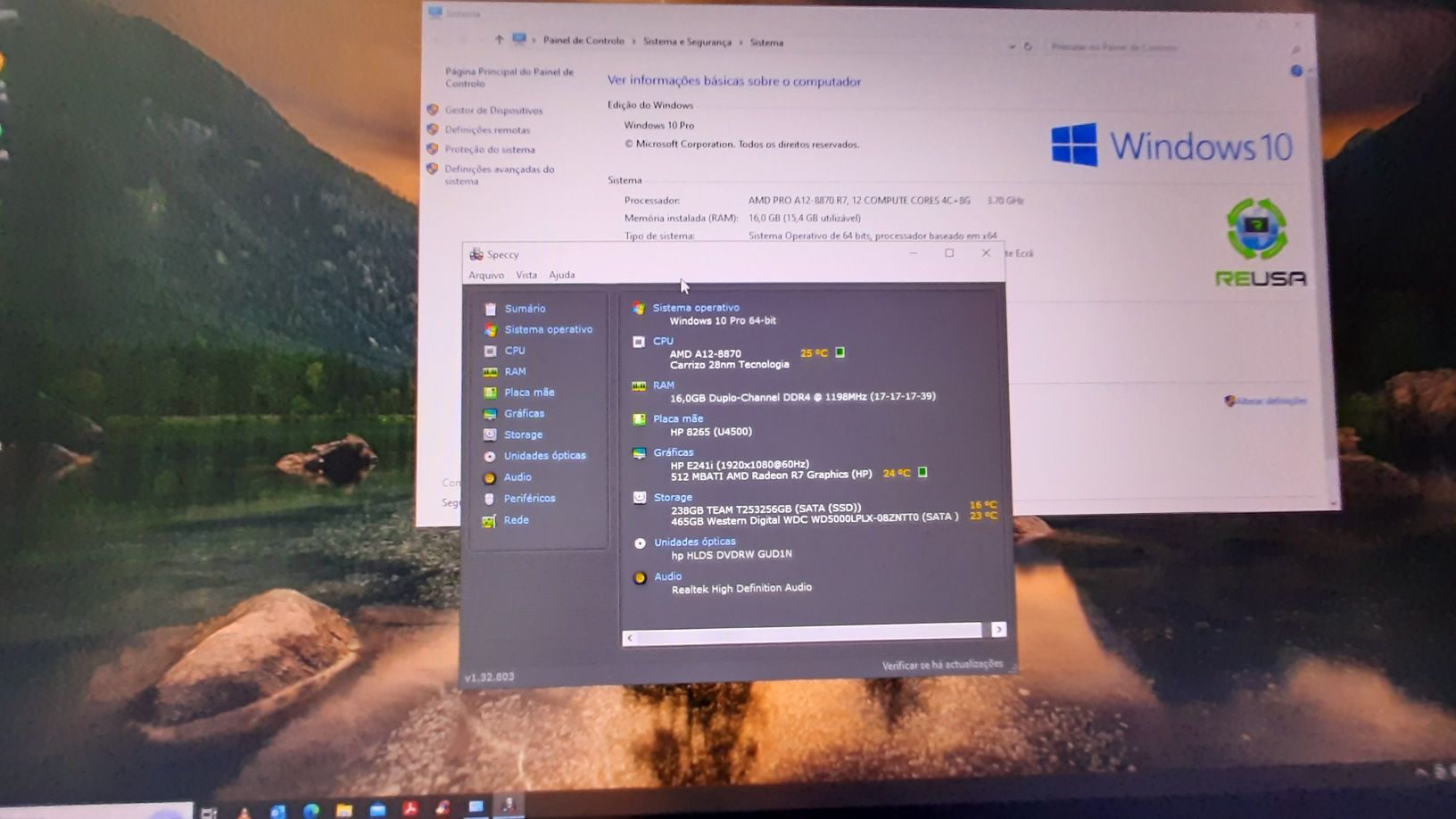This screenshot has width=1456, height=819.
Task: Open File Explorer from the taskbar
Action: [344, 810]
